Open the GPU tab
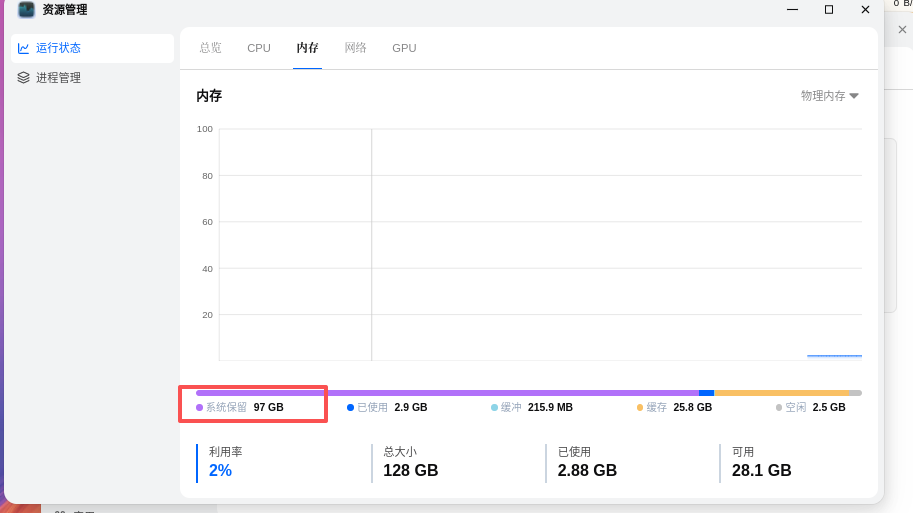Image resolution: width=913 pixels, height=513 pixels. click(x=404, y=48)
